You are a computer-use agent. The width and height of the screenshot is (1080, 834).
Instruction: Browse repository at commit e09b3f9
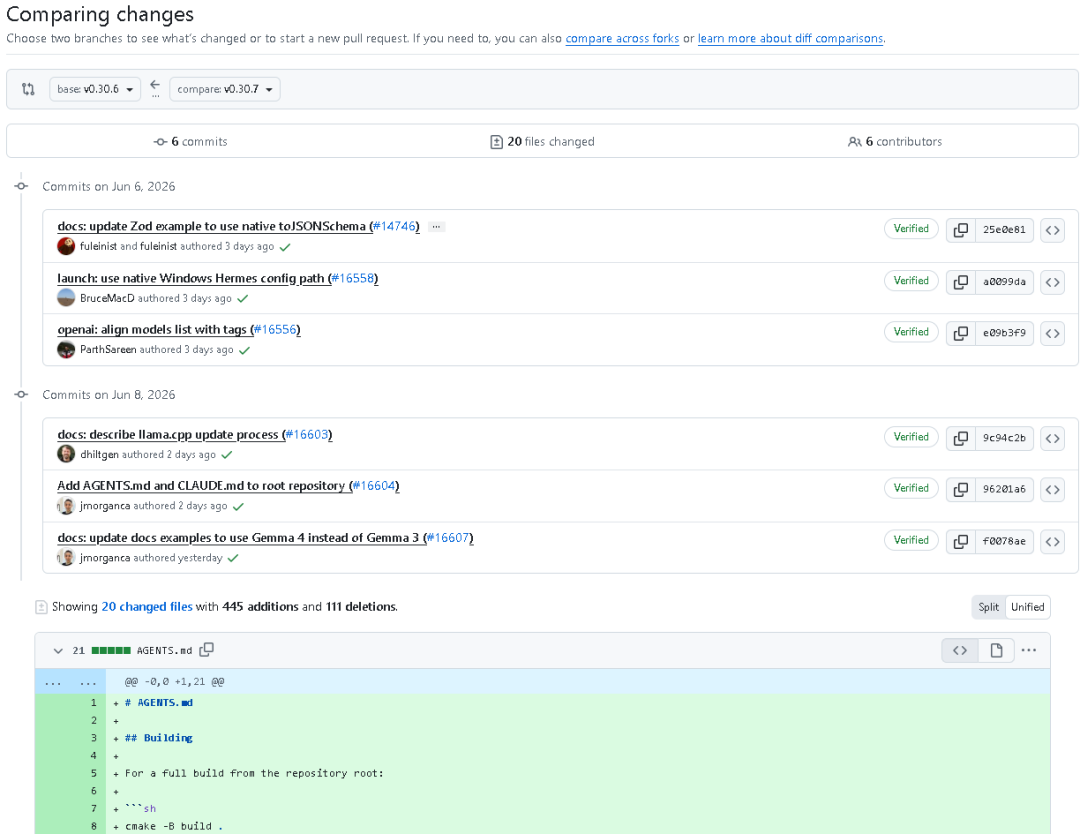[1052, 333]
